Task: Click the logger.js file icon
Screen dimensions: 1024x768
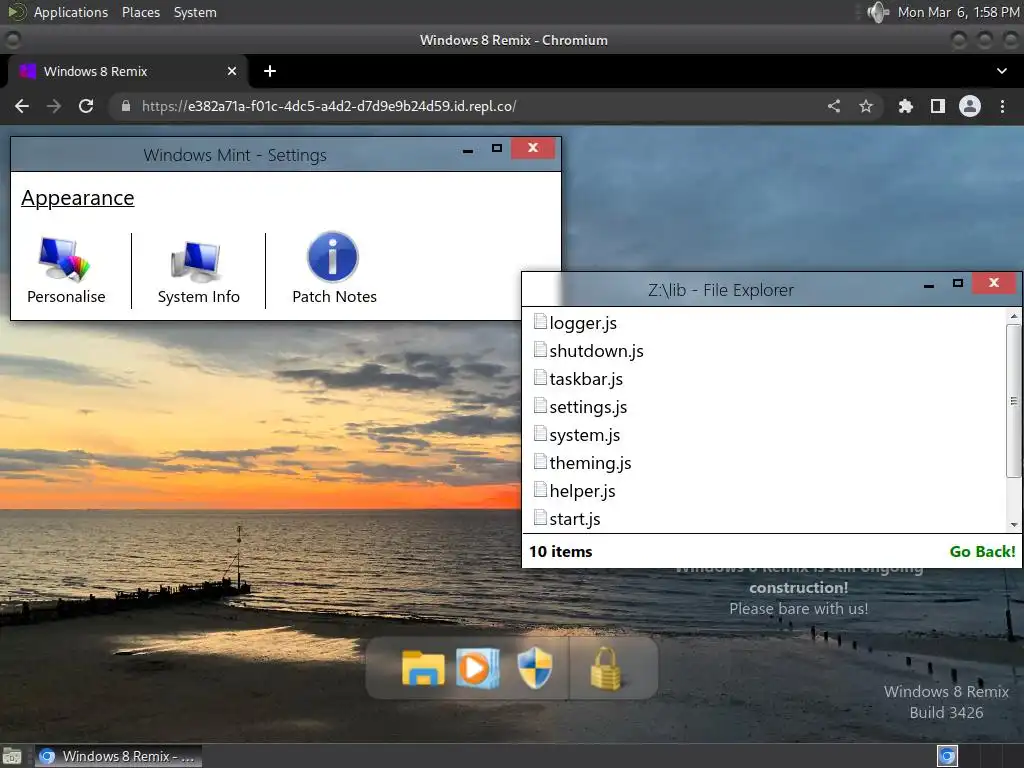Action: (540, 321)
